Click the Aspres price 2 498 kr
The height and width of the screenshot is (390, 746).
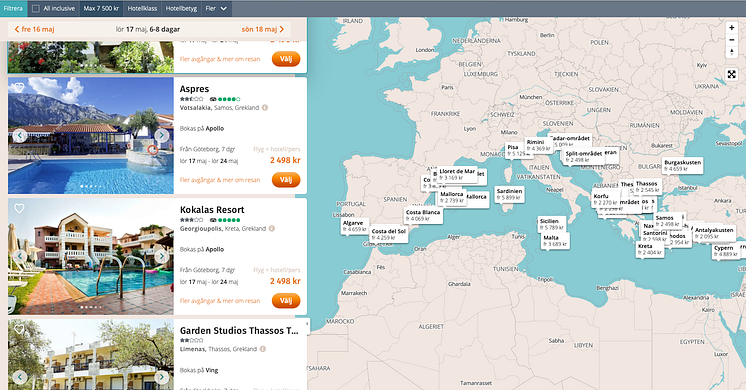[285, 160]
